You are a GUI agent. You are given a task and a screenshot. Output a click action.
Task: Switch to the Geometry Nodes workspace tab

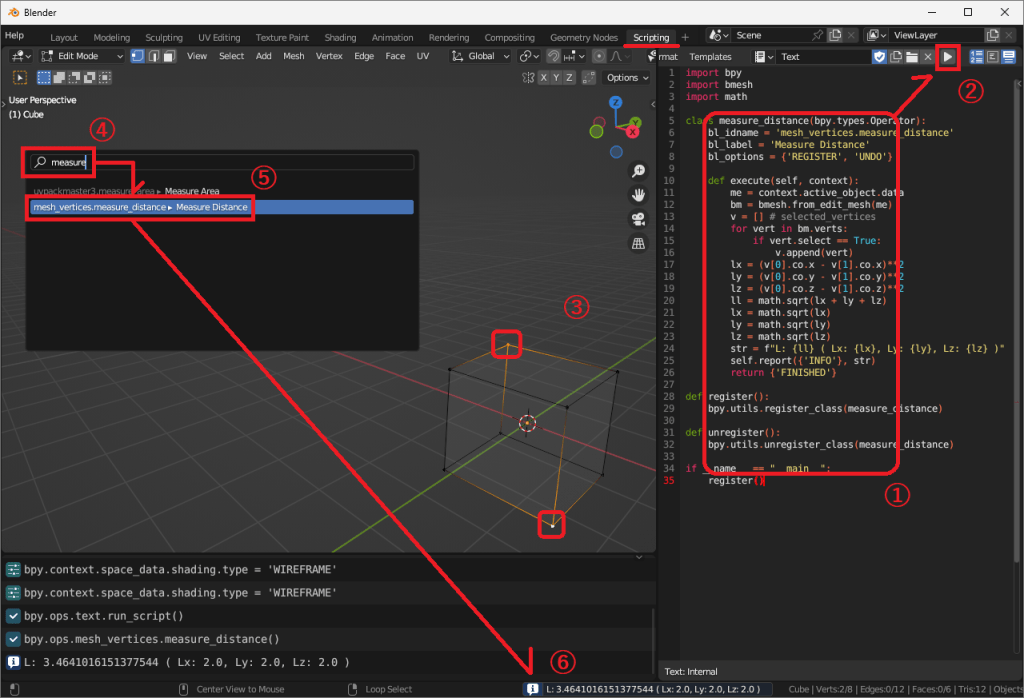584,37
